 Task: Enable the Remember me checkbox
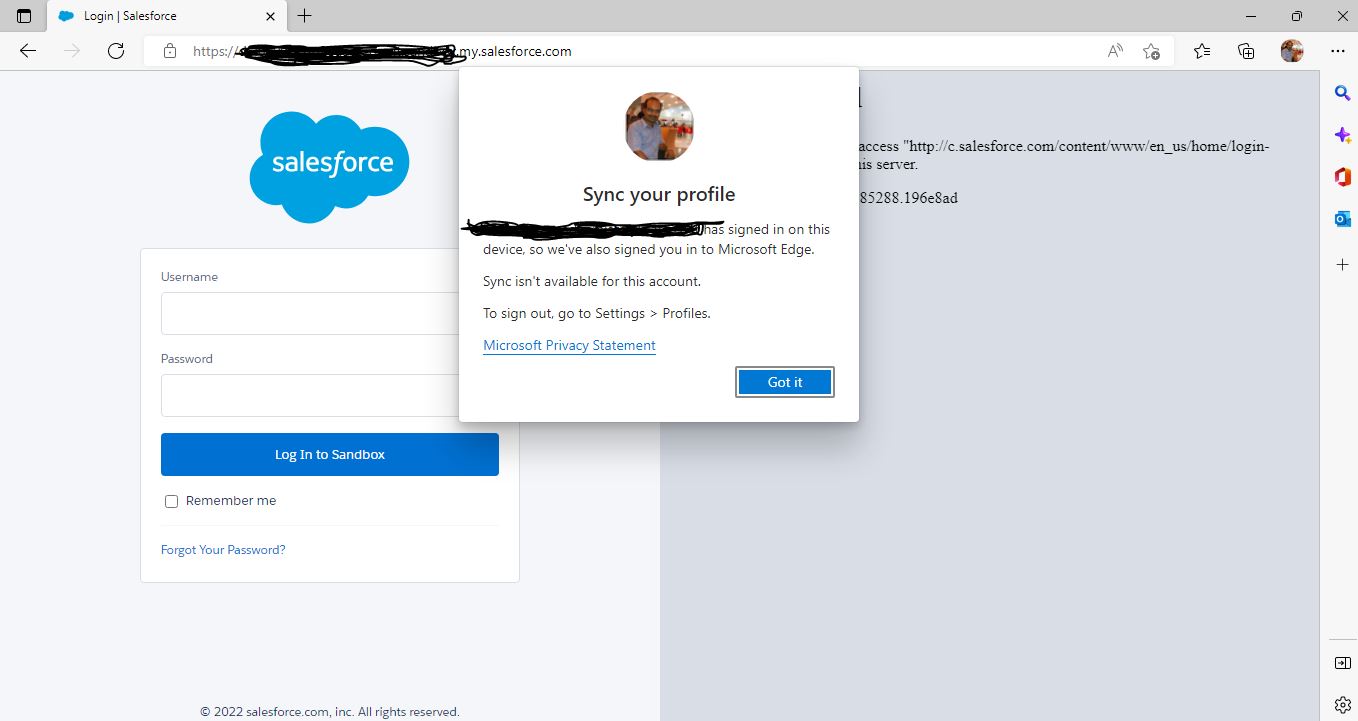[x=171, y=501]
